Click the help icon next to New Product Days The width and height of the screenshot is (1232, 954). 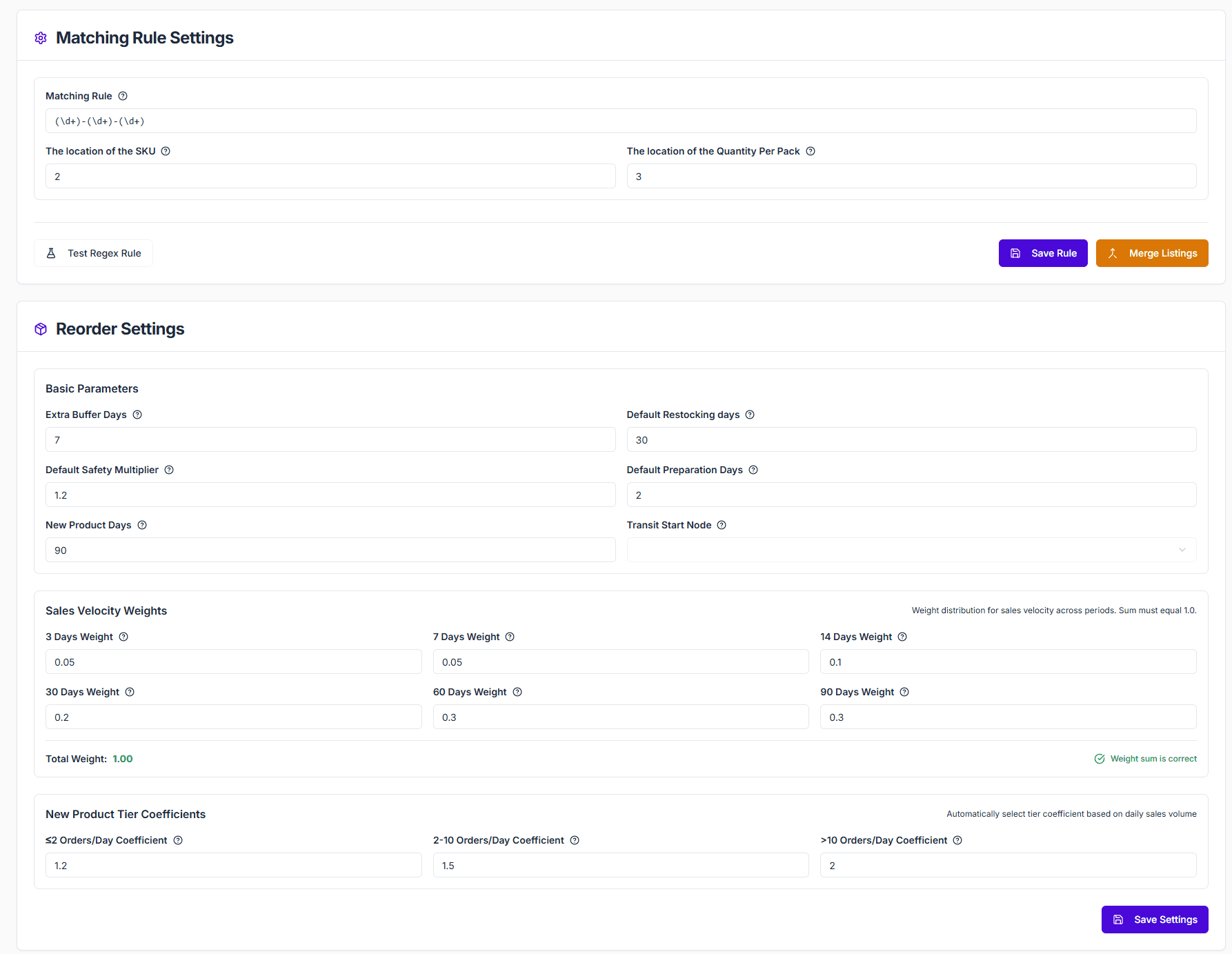click(142, 525)
